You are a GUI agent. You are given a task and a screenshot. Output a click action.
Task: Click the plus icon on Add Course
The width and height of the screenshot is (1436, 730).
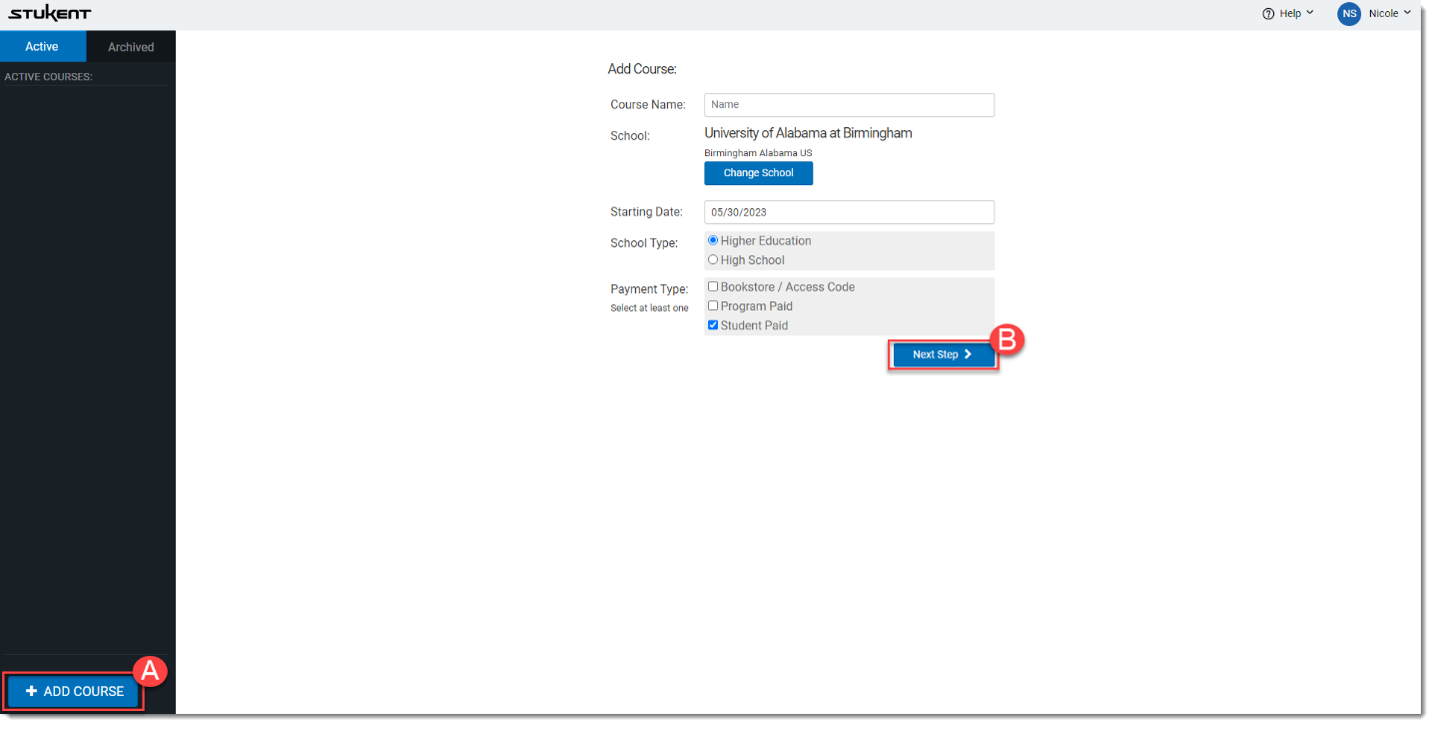point(31,691)
